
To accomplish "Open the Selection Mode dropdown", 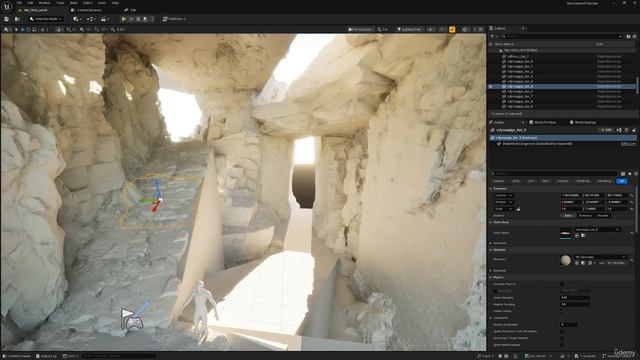I will 46,19.
